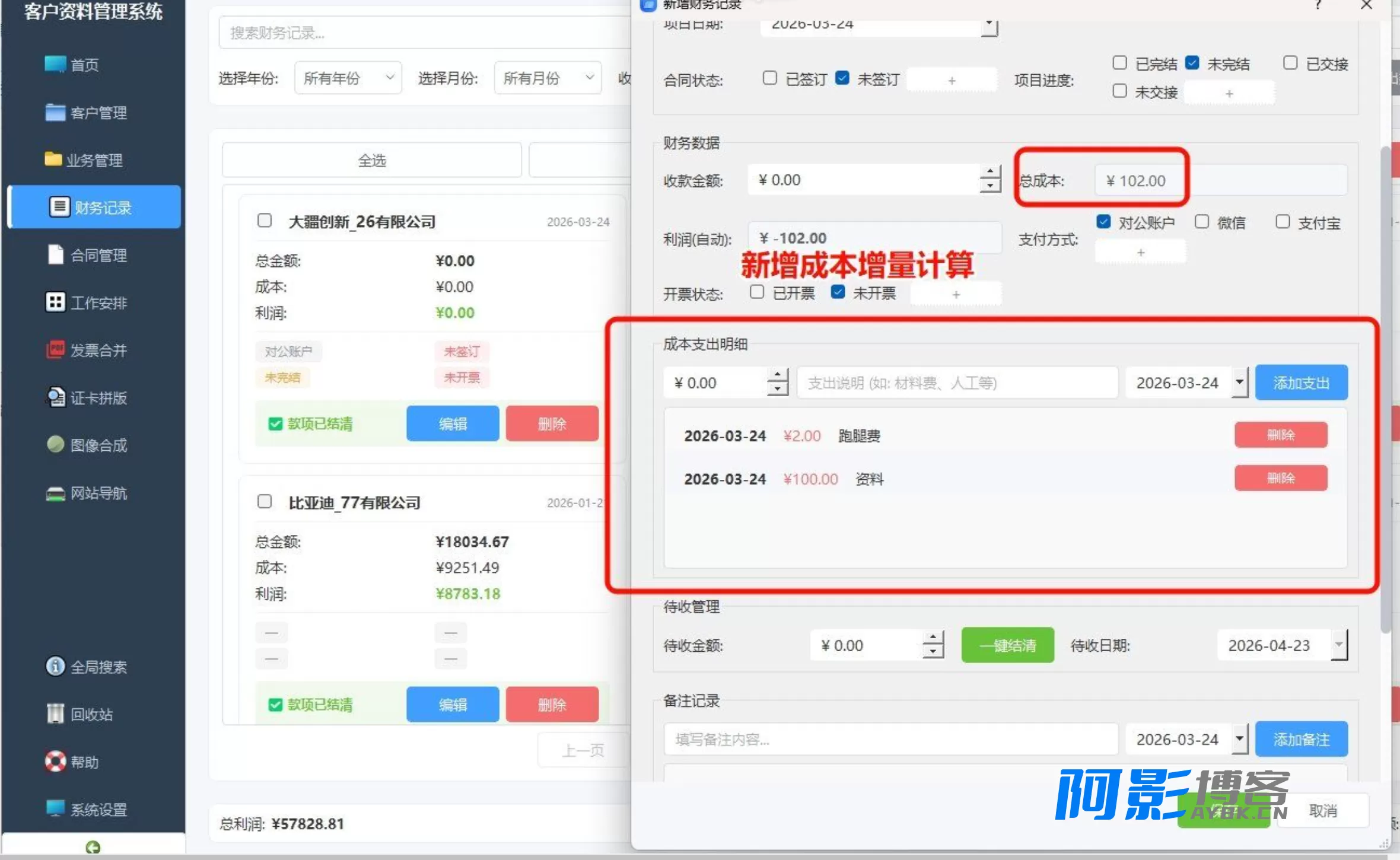Image resolution: width=1400 pixels, height=860 pixels.
Task: Go to 系统设置 section
Action: coord(98,809)
